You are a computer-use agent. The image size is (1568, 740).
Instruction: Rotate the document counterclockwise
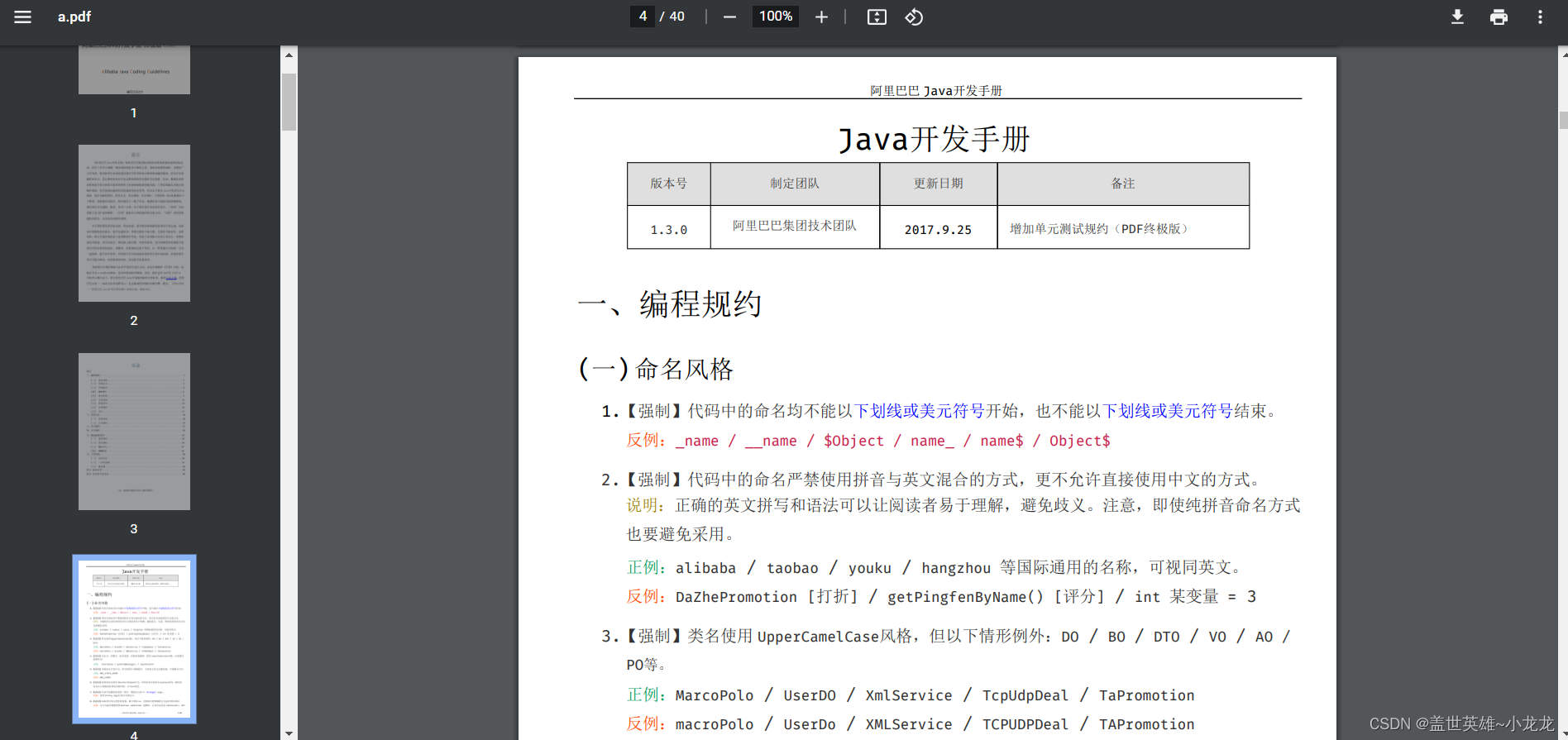point(914,17)
